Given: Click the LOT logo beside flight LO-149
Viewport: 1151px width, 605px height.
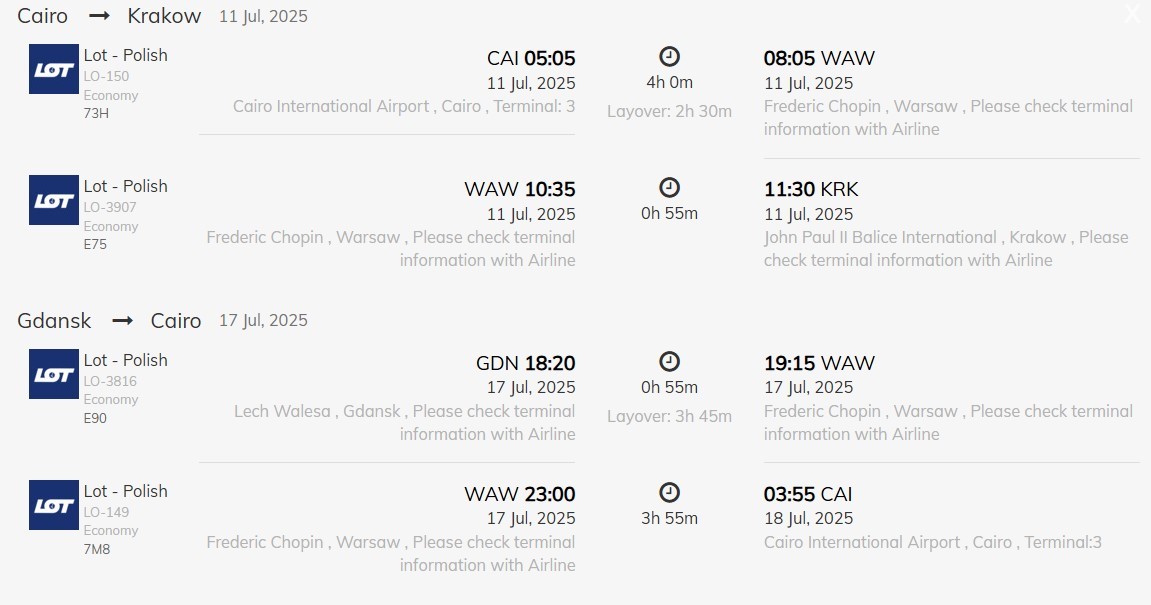Looking at the screenshot, I should click(x=54, y=505).
